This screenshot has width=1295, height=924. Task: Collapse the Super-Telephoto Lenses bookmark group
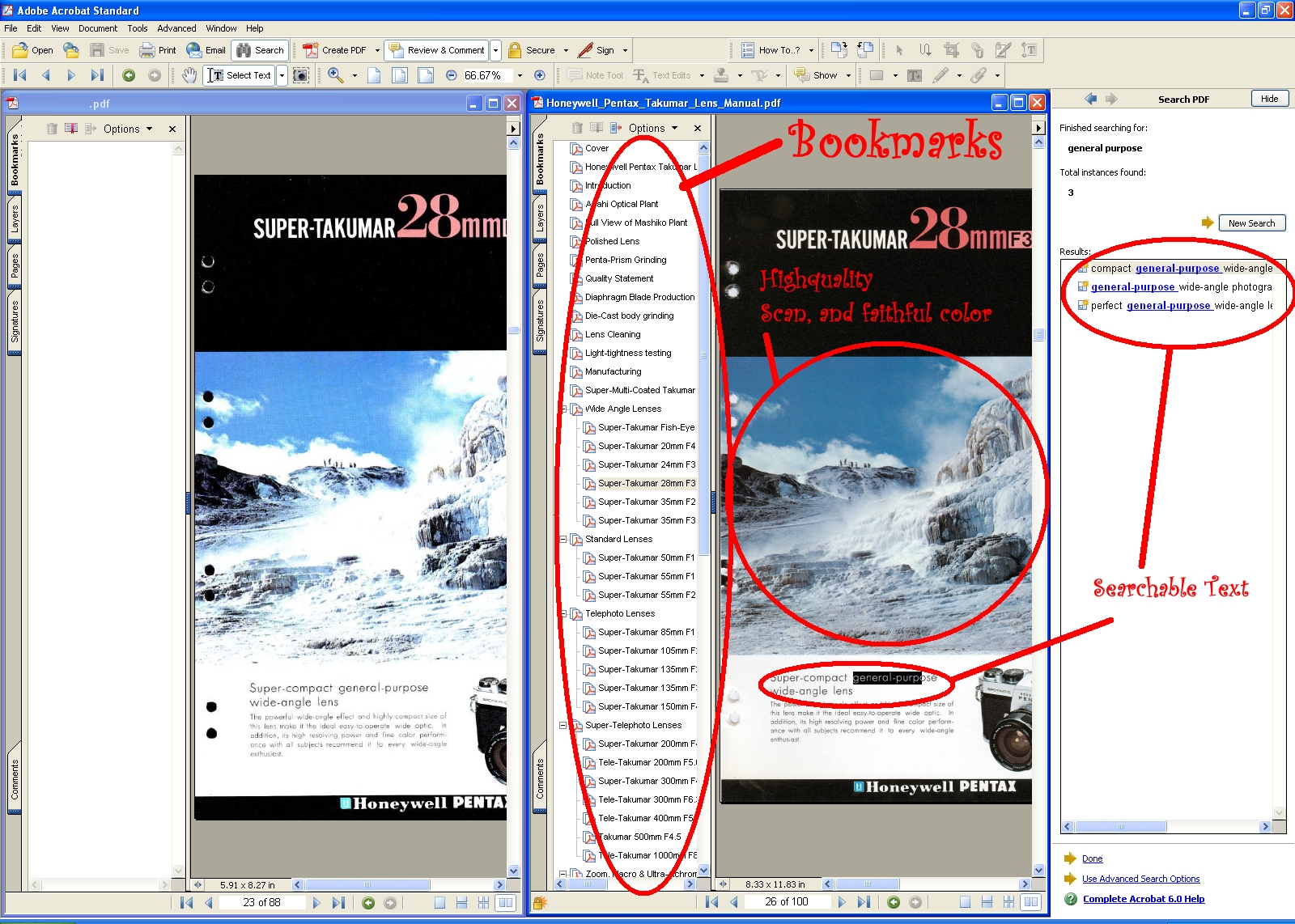click(x=563, y=726)
